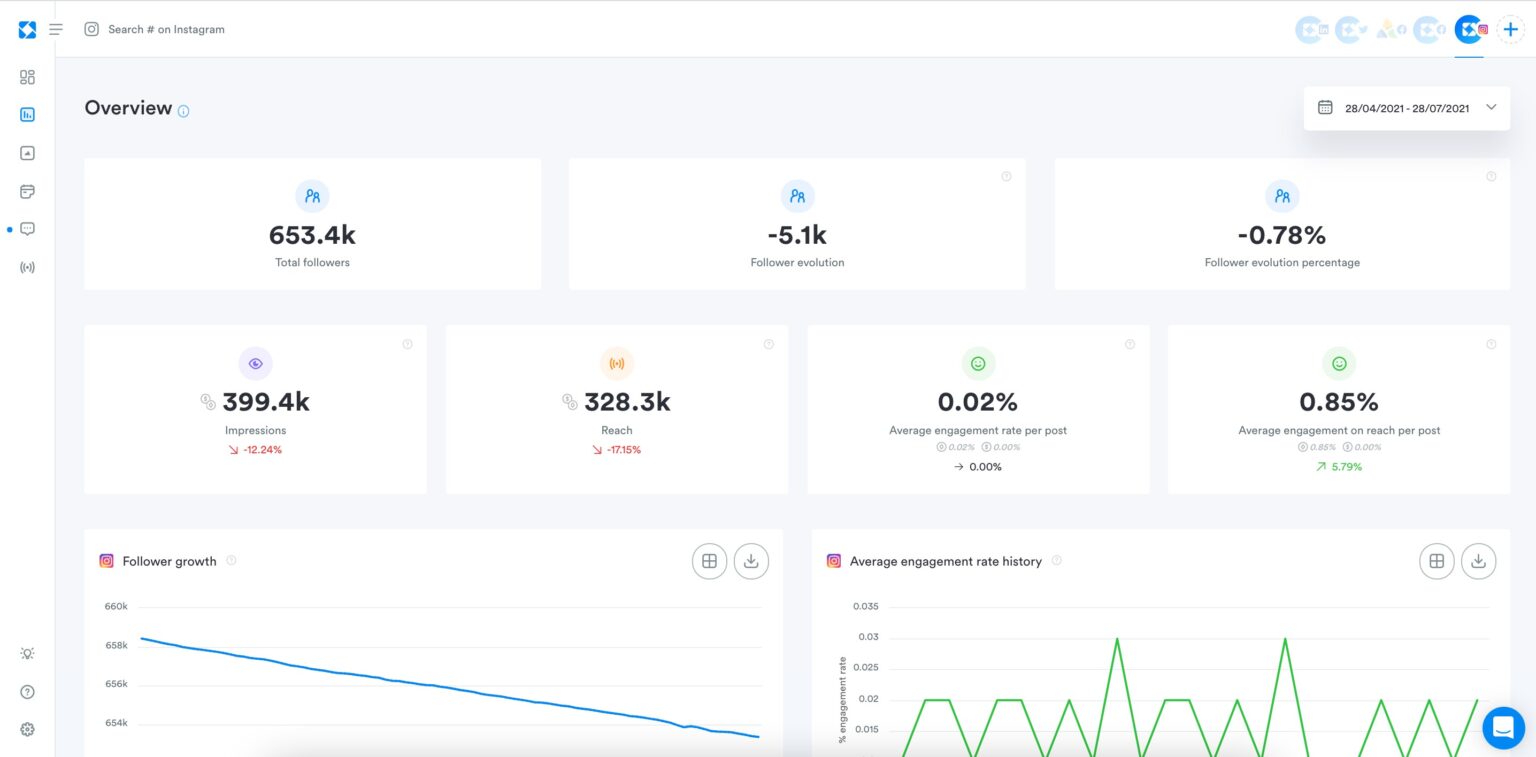The height and width of the screenshot is (757, 1536).
Task: Select the analytics bar chart sidebar icon
Action: (x=27, y=114)
